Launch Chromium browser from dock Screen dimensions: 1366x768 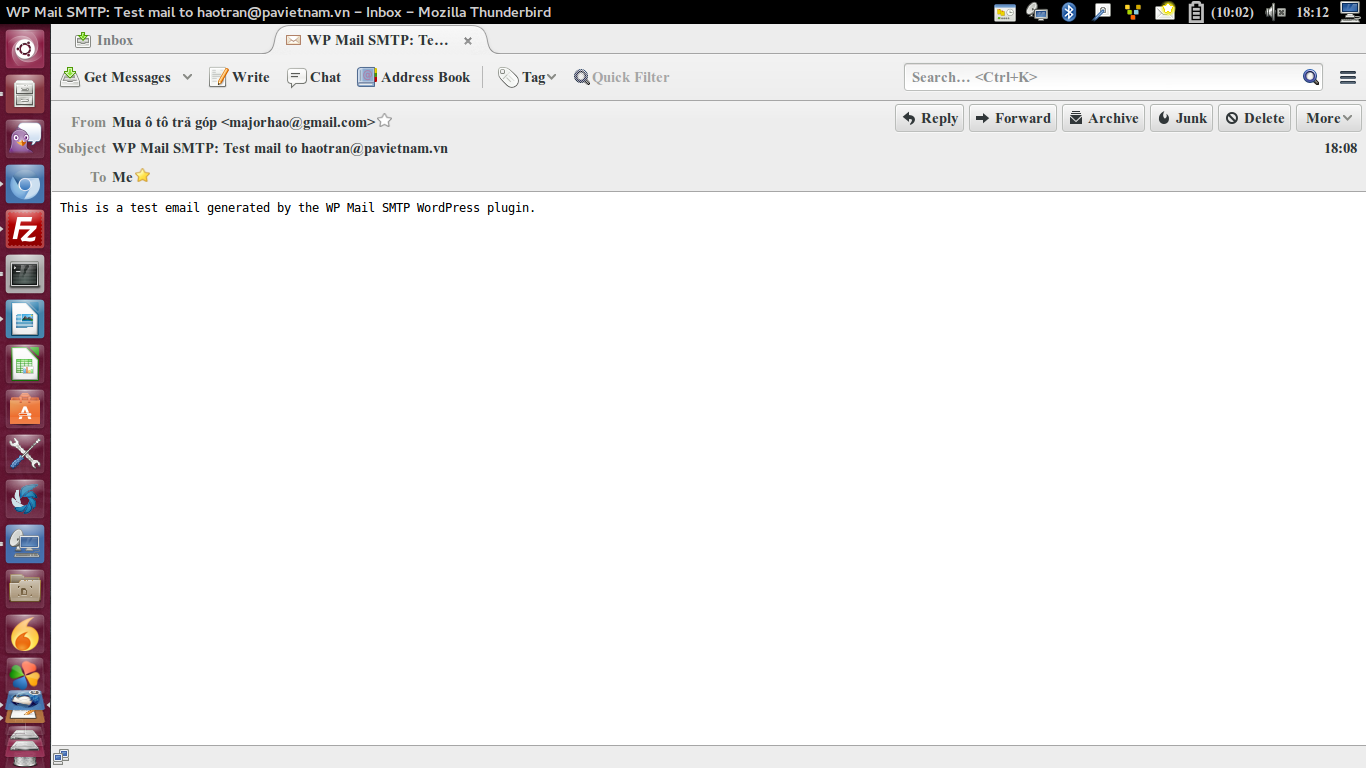coord(25,184)
